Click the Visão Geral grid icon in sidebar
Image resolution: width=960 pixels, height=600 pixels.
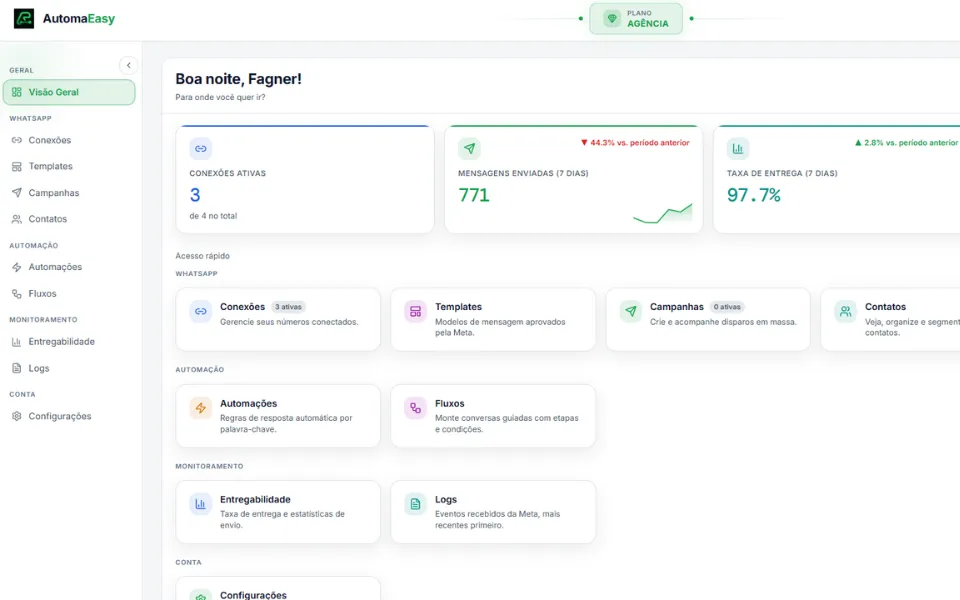click(x=17, y=92)
